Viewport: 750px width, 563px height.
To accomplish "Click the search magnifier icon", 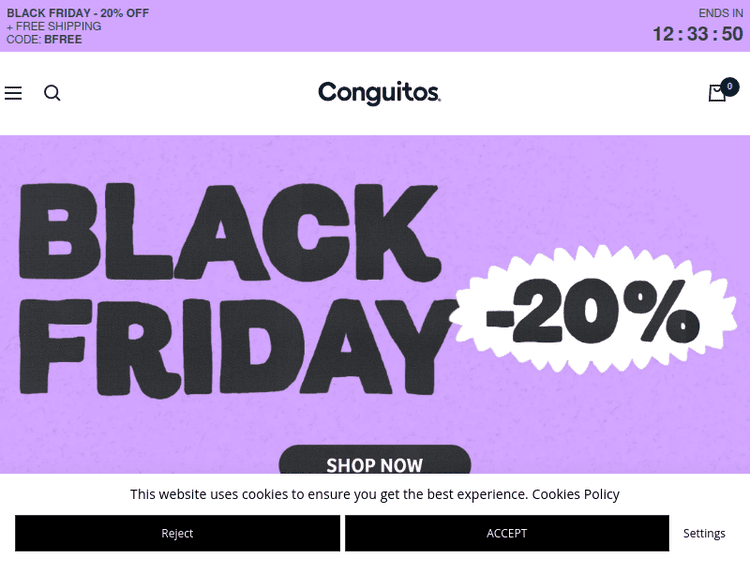I will click(52, 93).
